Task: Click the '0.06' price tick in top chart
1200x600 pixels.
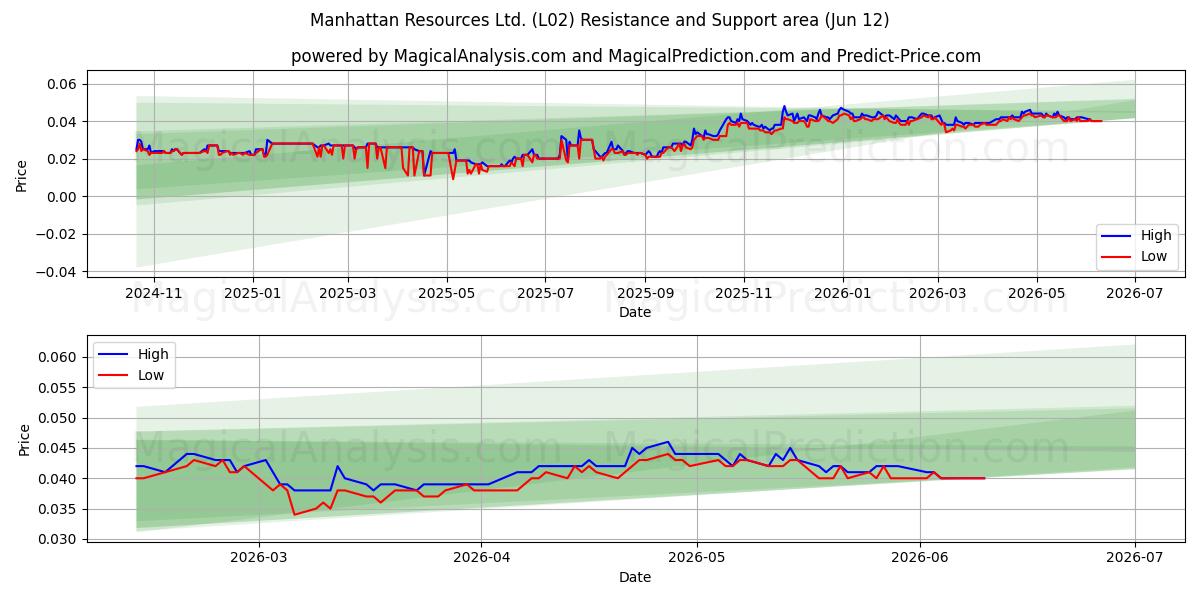Action: [x=64, y=84]
